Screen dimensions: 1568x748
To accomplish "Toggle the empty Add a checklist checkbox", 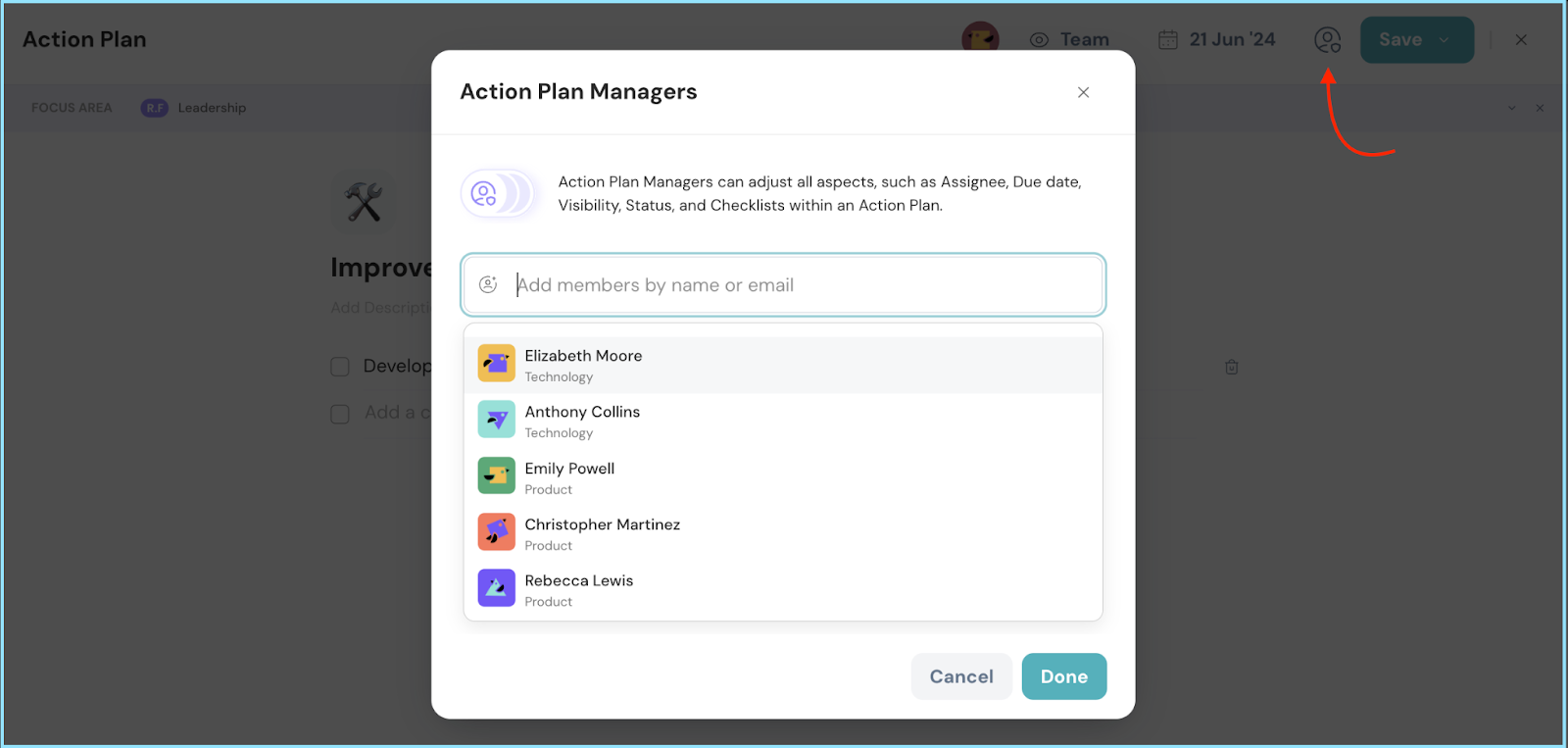I will pyautogui.click(x=340, y=414).
